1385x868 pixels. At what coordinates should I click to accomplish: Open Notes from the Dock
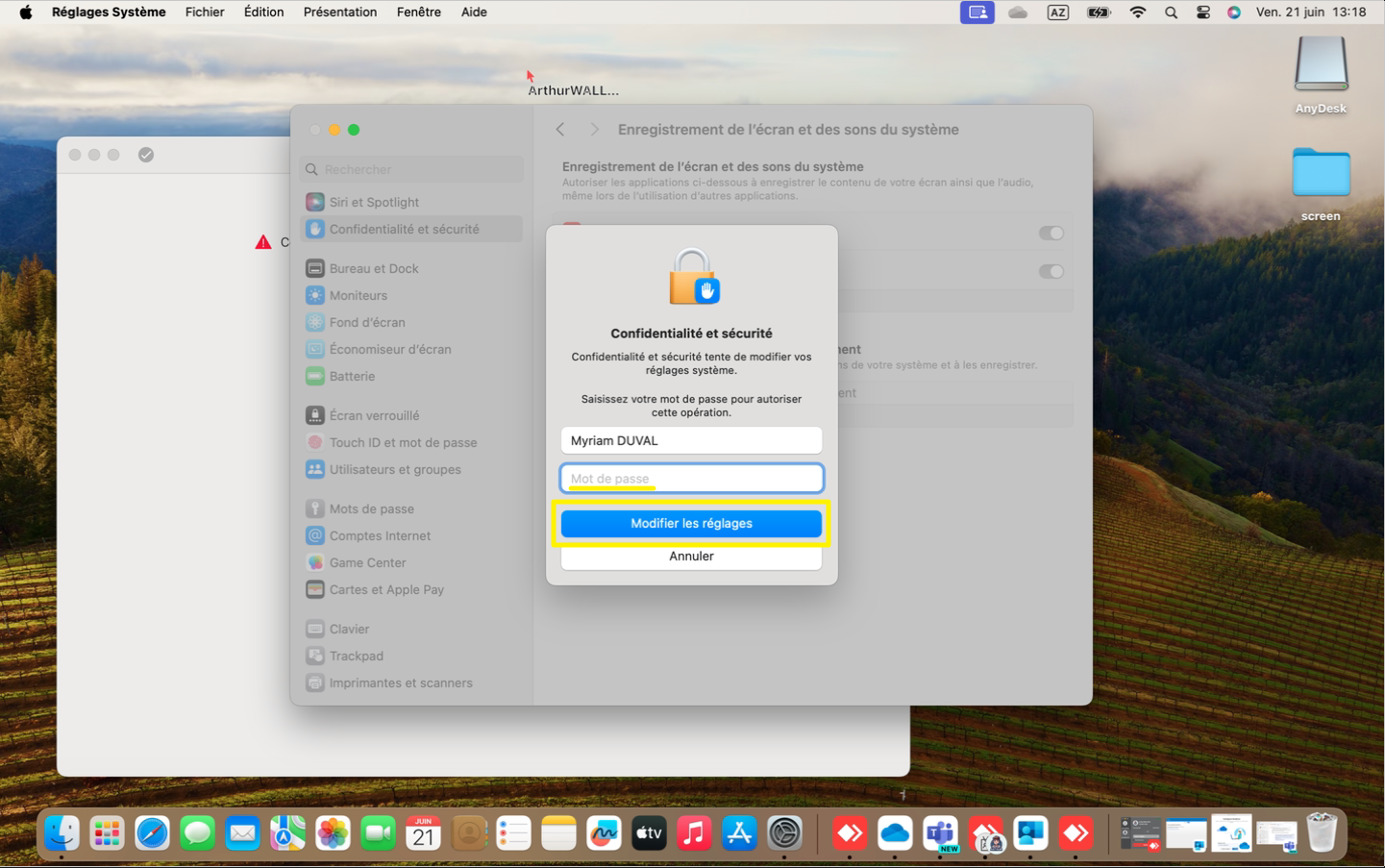[x=558, y=833]
